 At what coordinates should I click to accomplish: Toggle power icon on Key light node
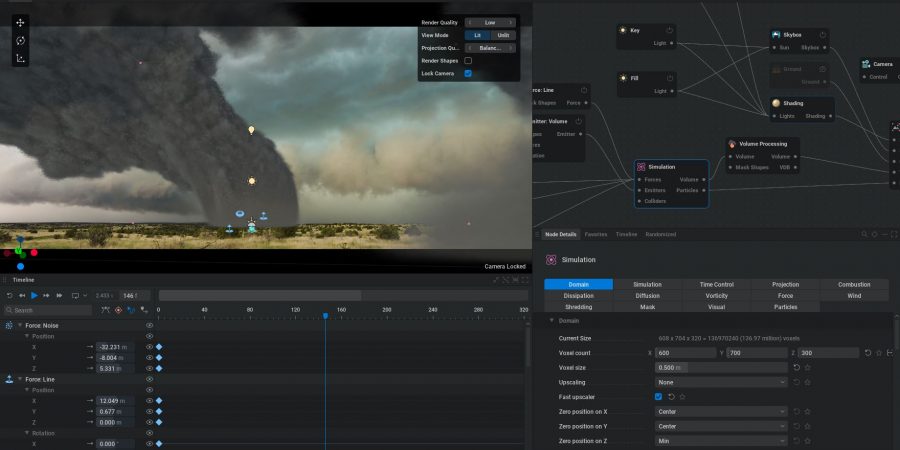(x=669, y=31)
